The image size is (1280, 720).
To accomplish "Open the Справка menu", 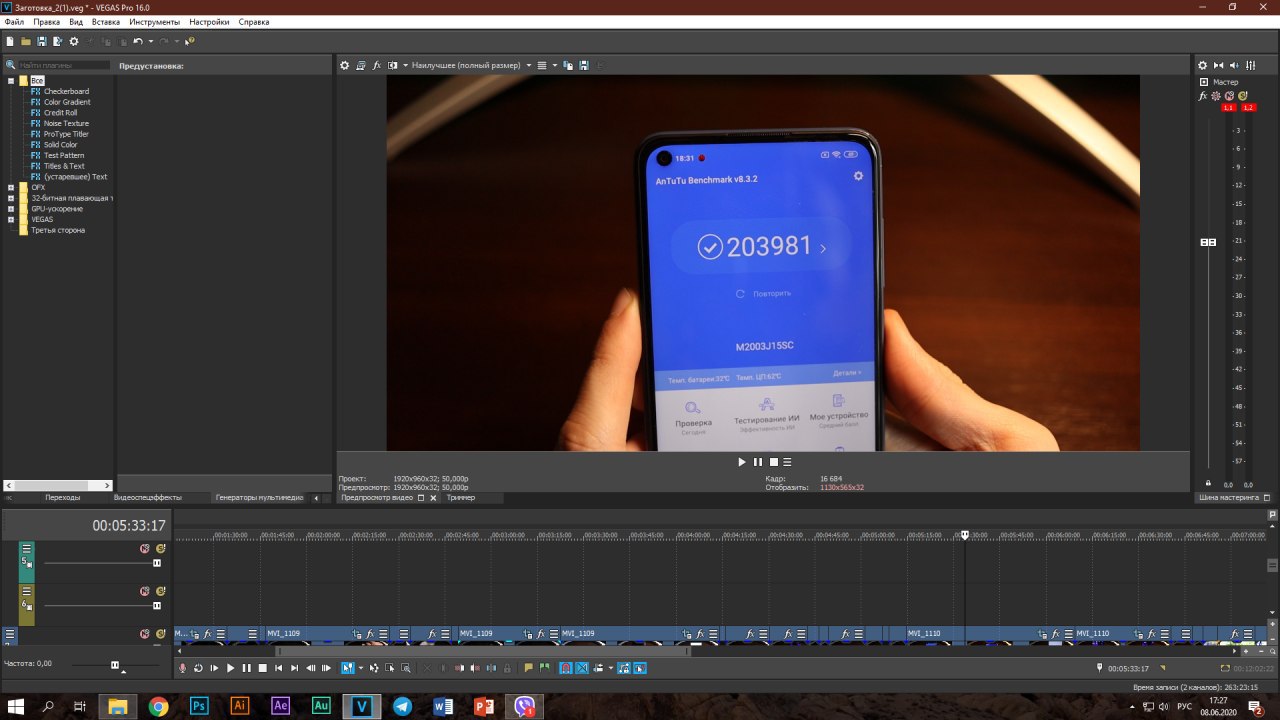I will [x=254, y=22].
